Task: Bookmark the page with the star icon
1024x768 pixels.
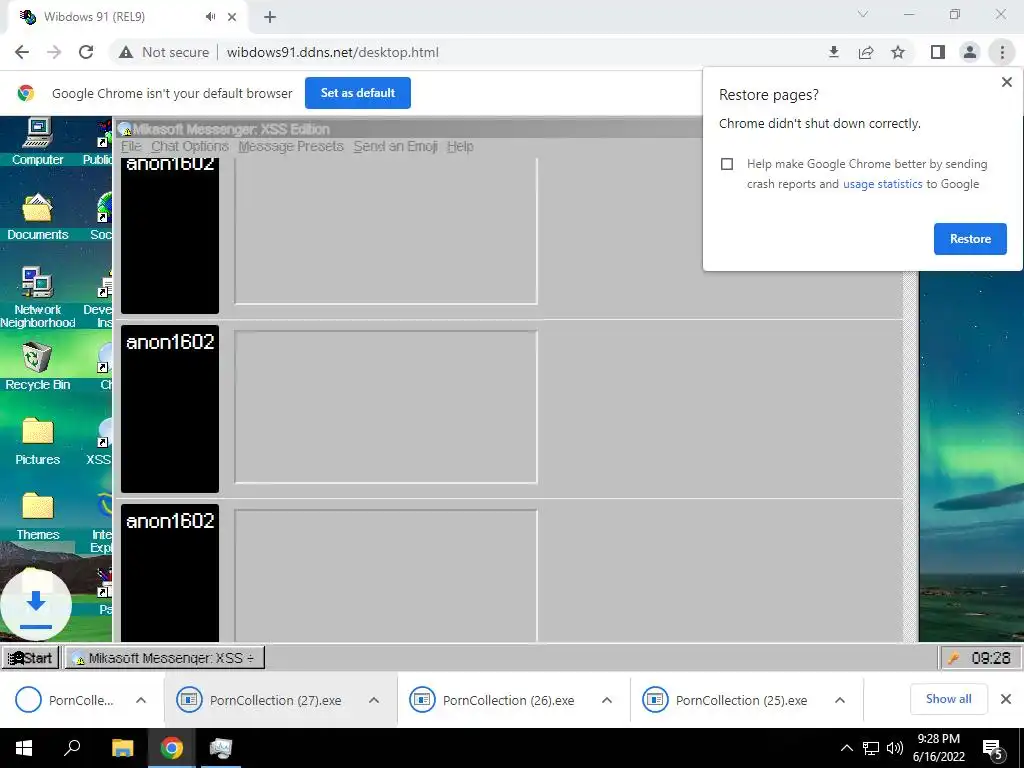Action: (x=898, y=52)
